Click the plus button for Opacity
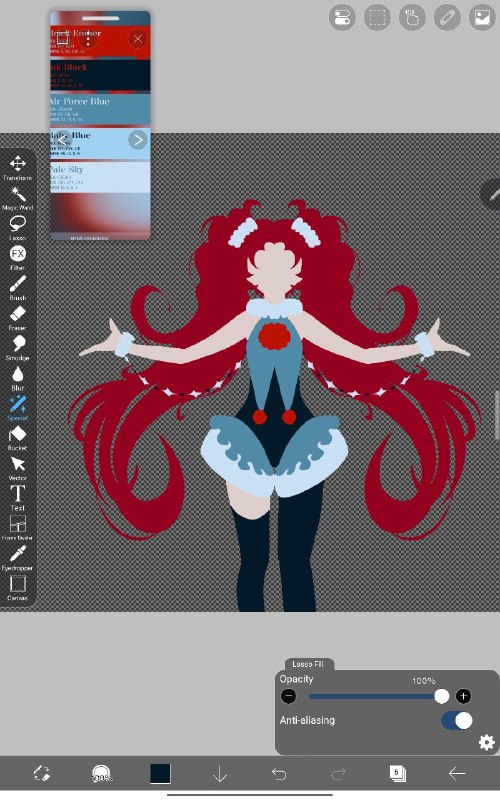The image size is (500, 800). 463,696
